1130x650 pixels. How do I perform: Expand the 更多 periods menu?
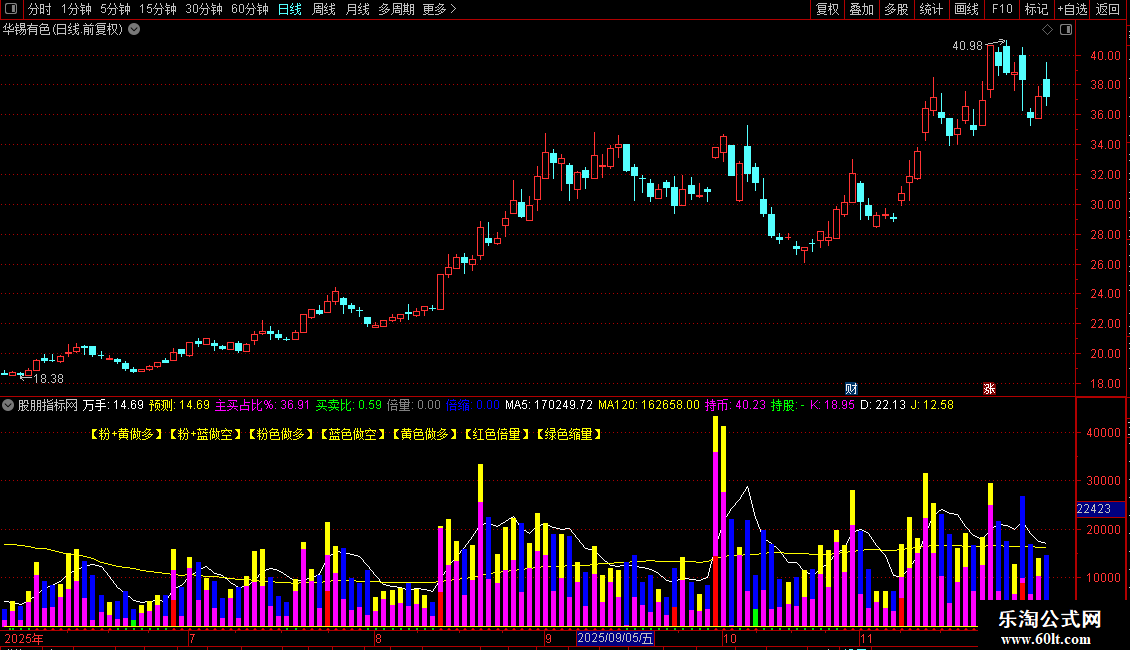439,9
